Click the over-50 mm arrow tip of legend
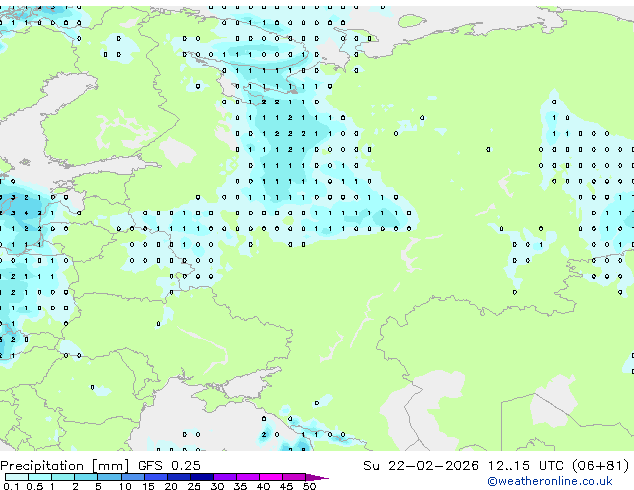The height and width of the screenshot is (490, 634). click(x=317, y=477)
